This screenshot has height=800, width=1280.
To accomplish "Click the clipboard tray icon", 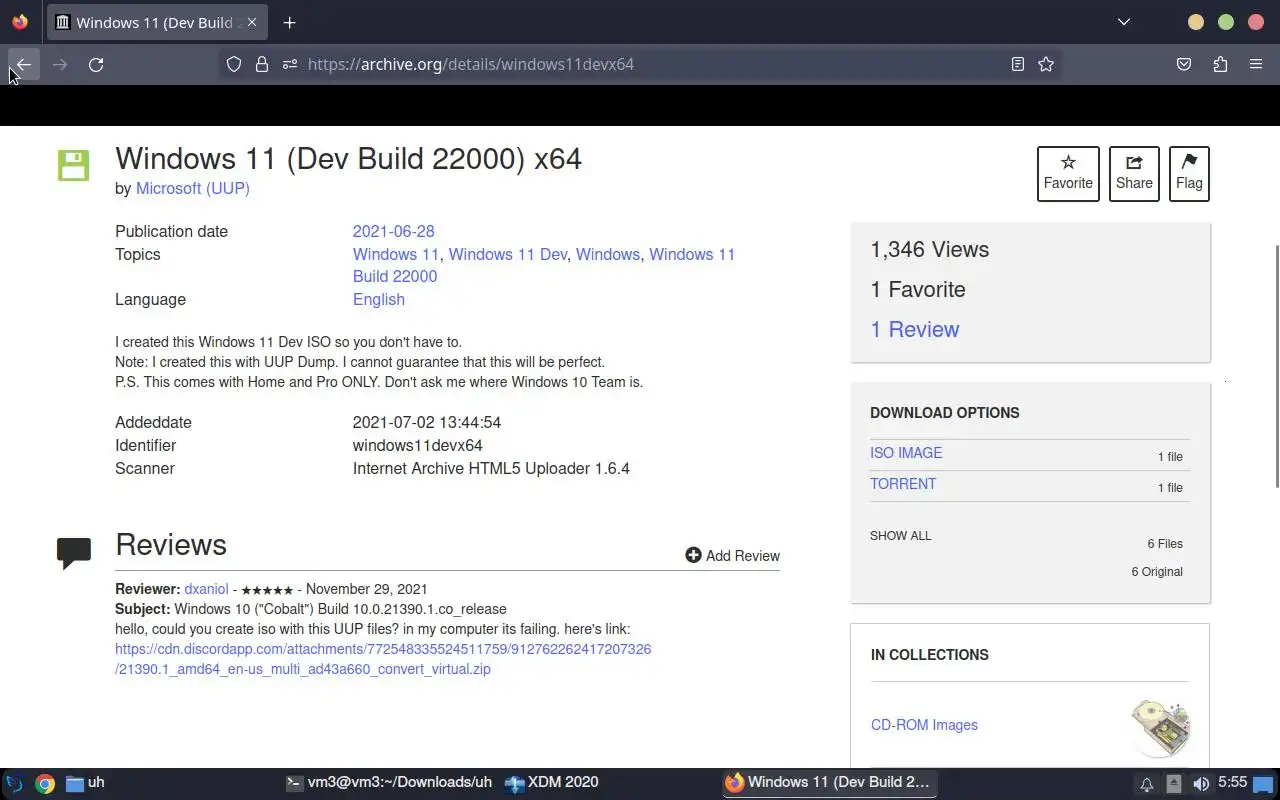I will [1174, 784].
